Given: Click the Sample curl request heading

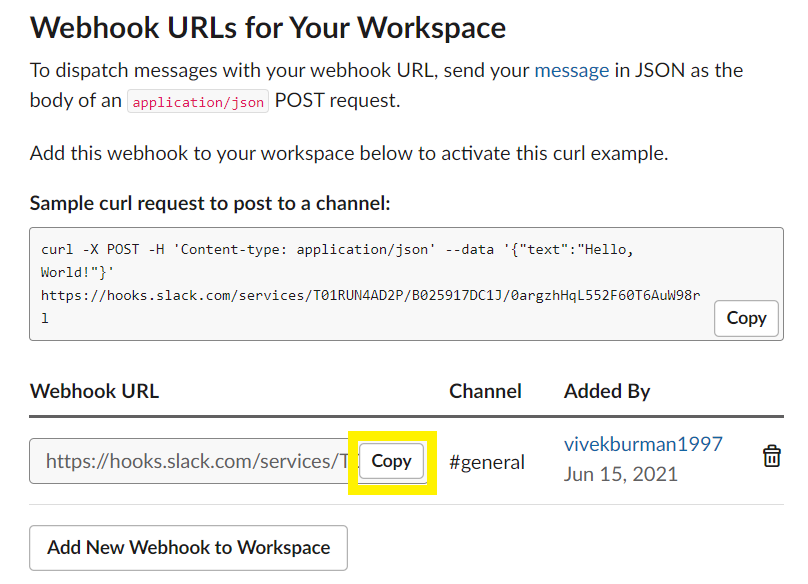Looking at the screenshot, I should point(210,204).
